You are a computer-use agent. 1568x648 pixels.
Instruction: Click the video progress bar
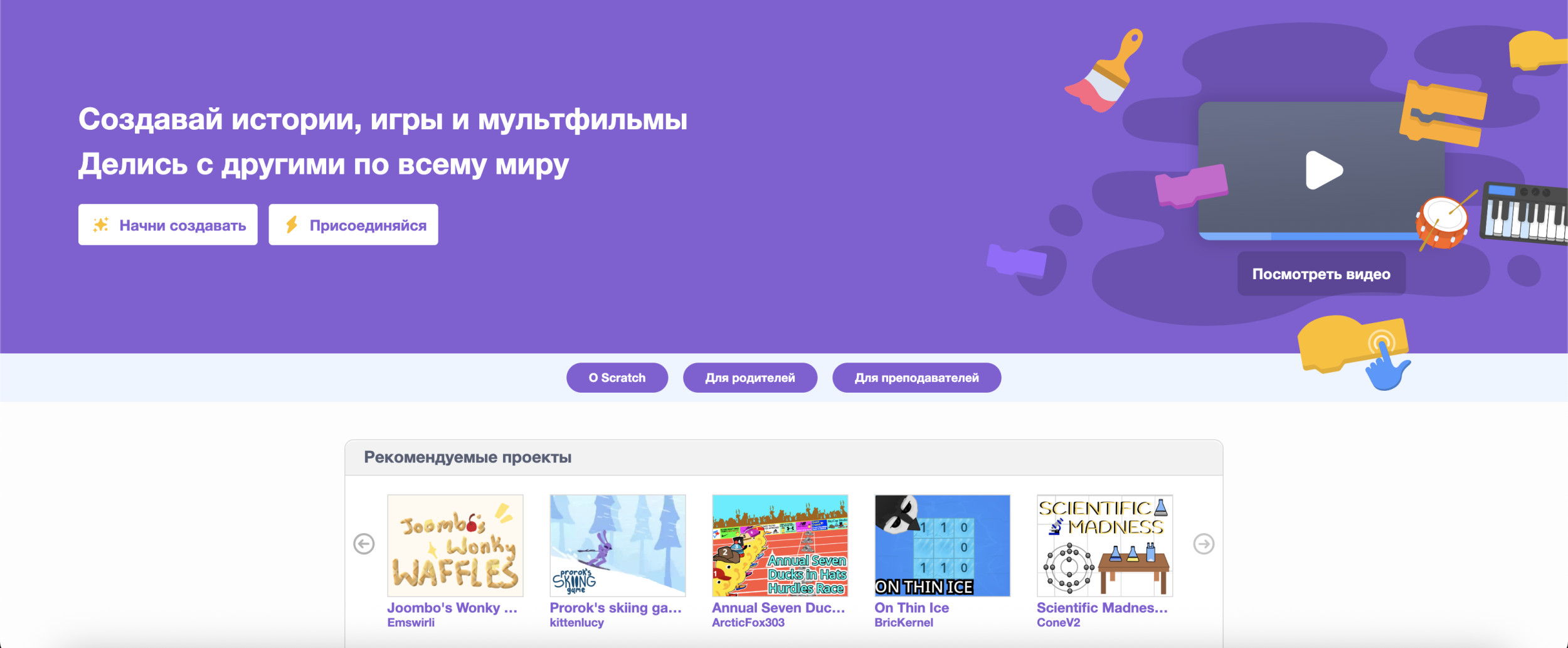(x=1311, y=236)
